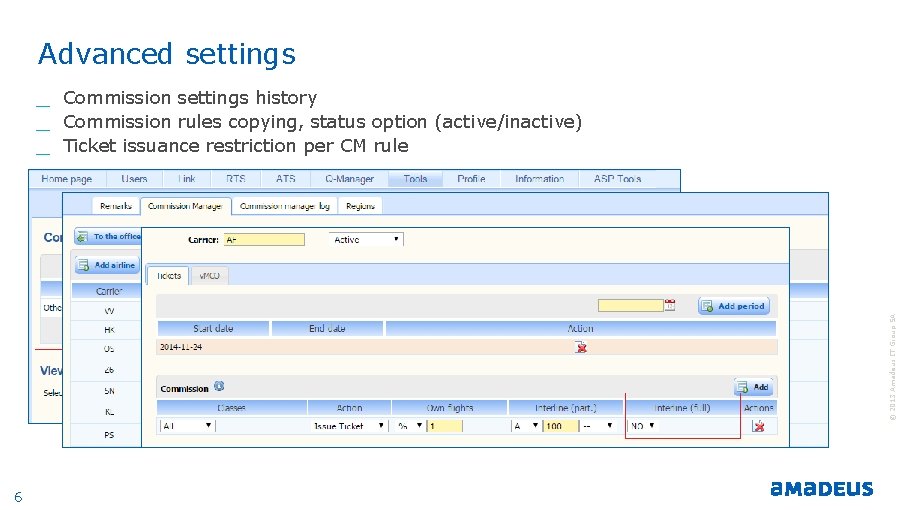907x510 pixels.
Task: Select carrier HR in the list
Action: pyautogui.click(x=109, y=330)
